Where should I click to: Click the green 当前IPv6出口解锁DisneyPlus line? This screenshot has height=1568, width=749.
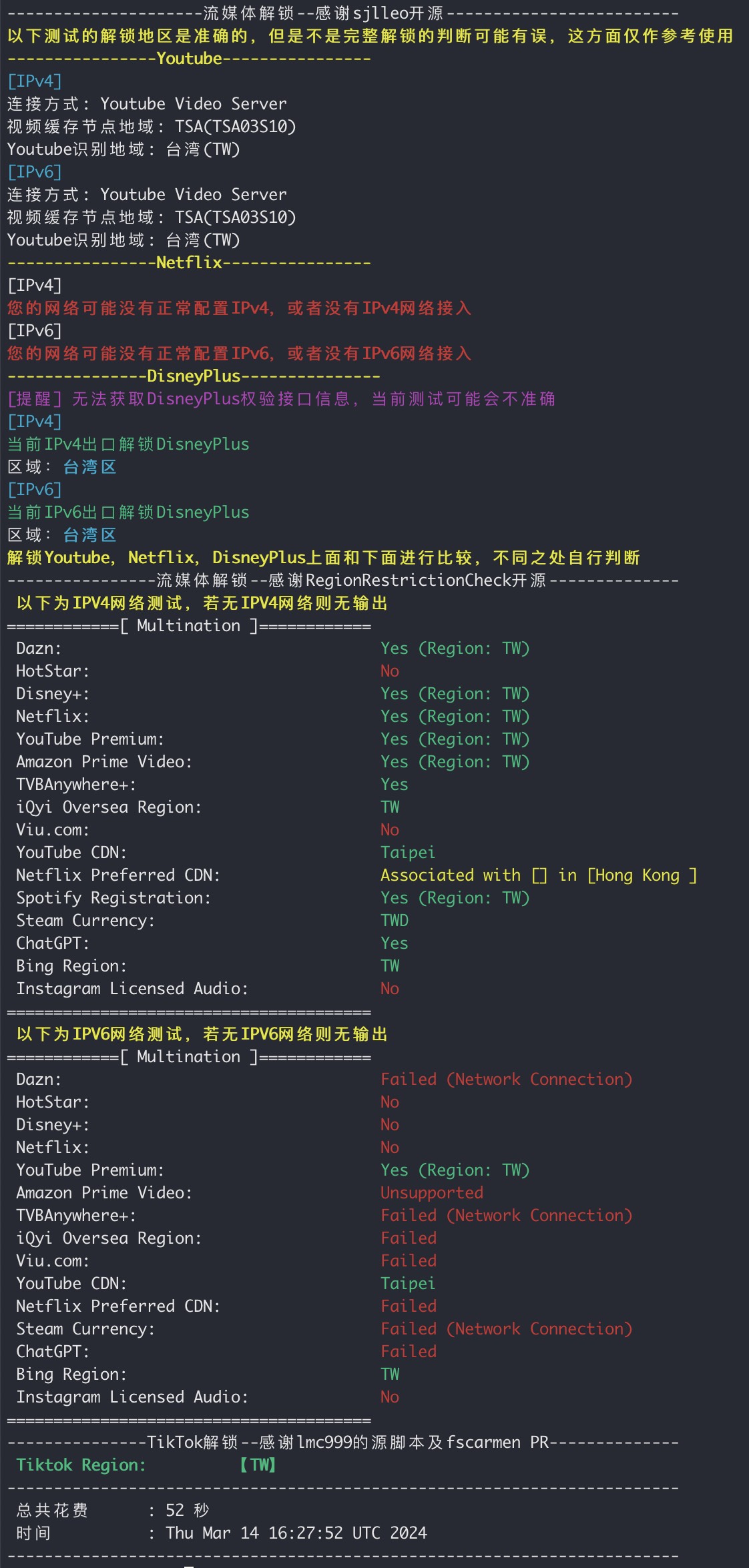[128, 512]
